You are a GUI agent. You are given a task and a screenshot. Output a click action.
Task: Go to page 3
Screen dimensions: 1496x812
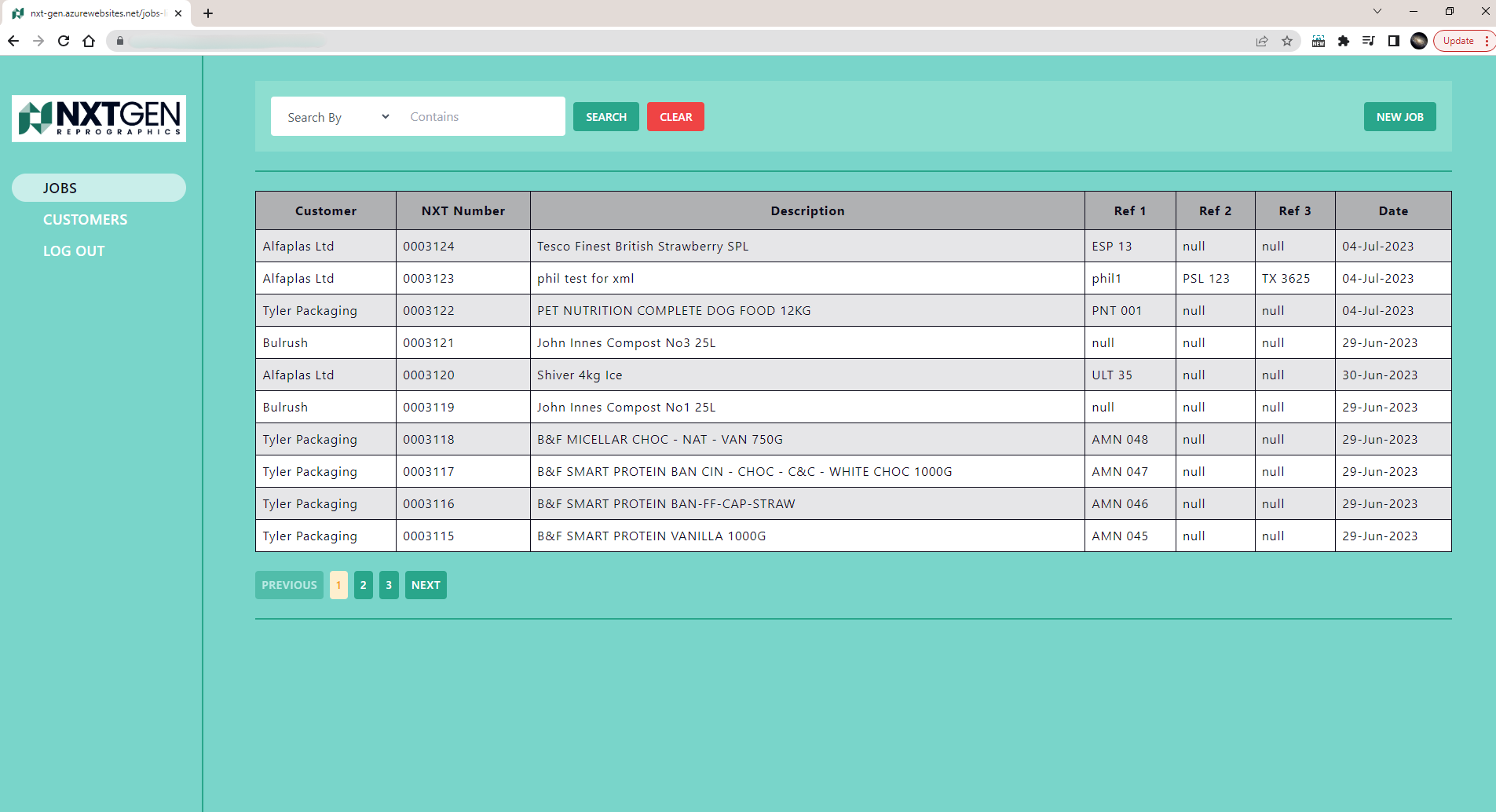pos(389,585)
